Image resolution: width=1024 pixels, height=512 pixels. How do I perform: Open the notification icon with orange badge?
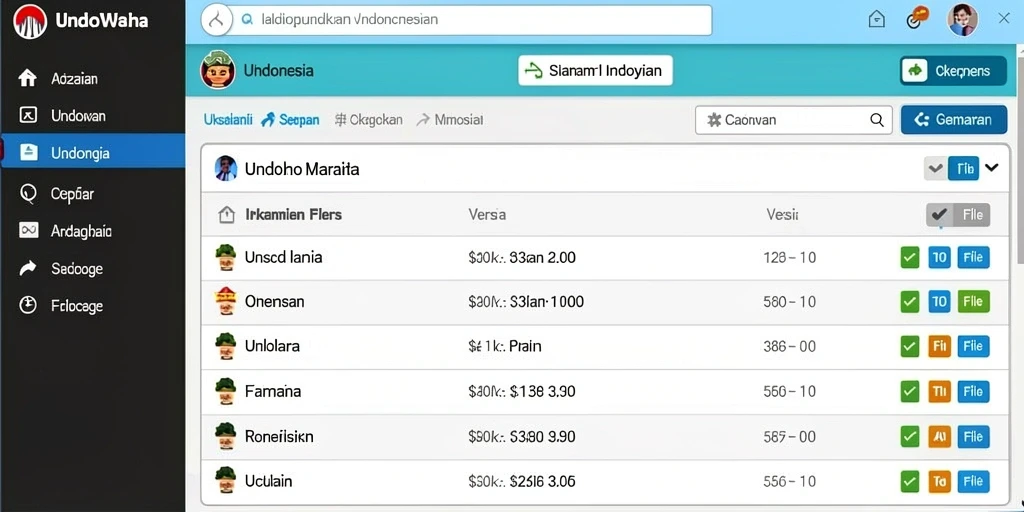[x=916, y=18]
